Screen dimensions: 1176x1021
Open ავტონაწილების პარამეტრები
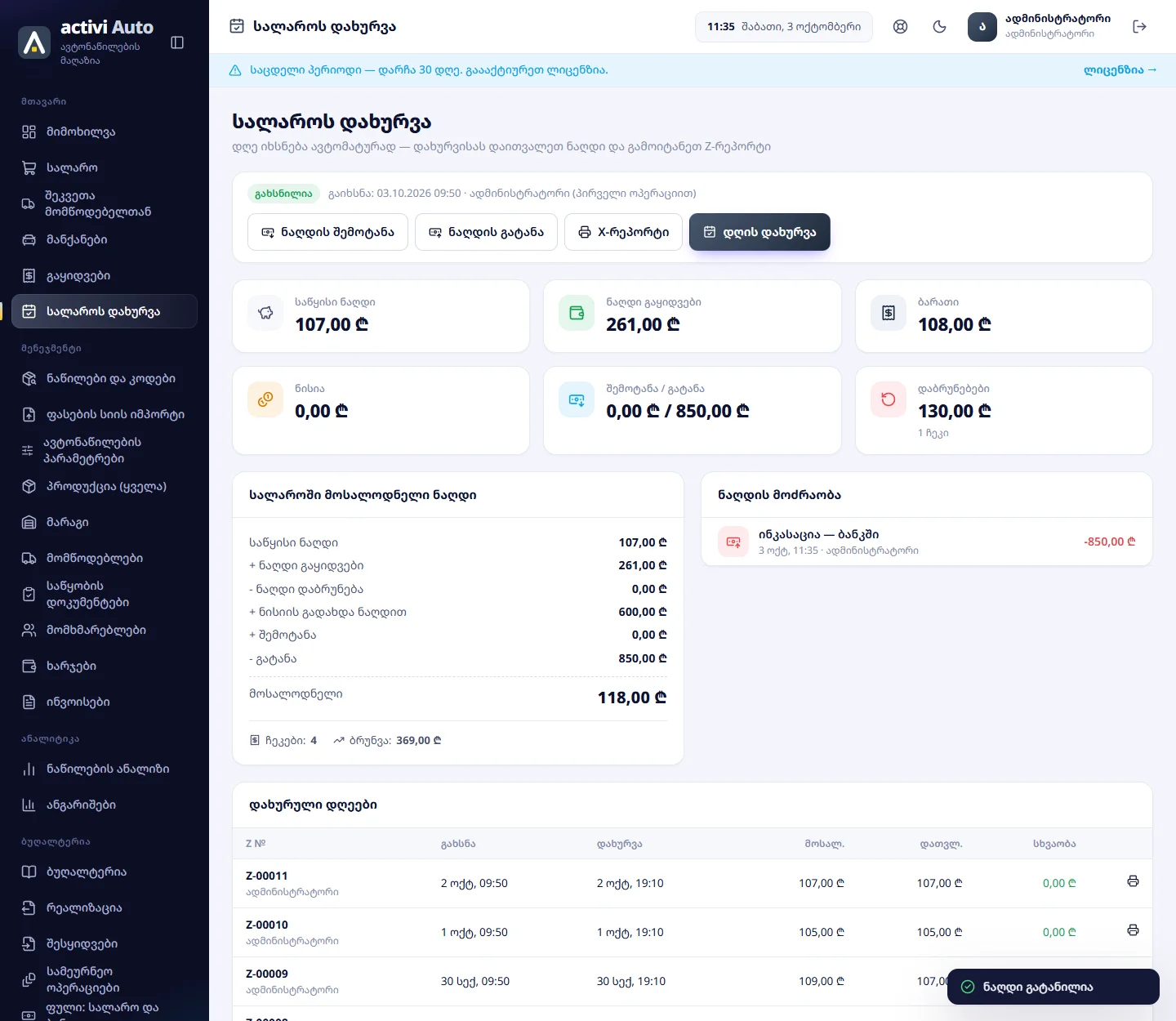click(105, 450)
